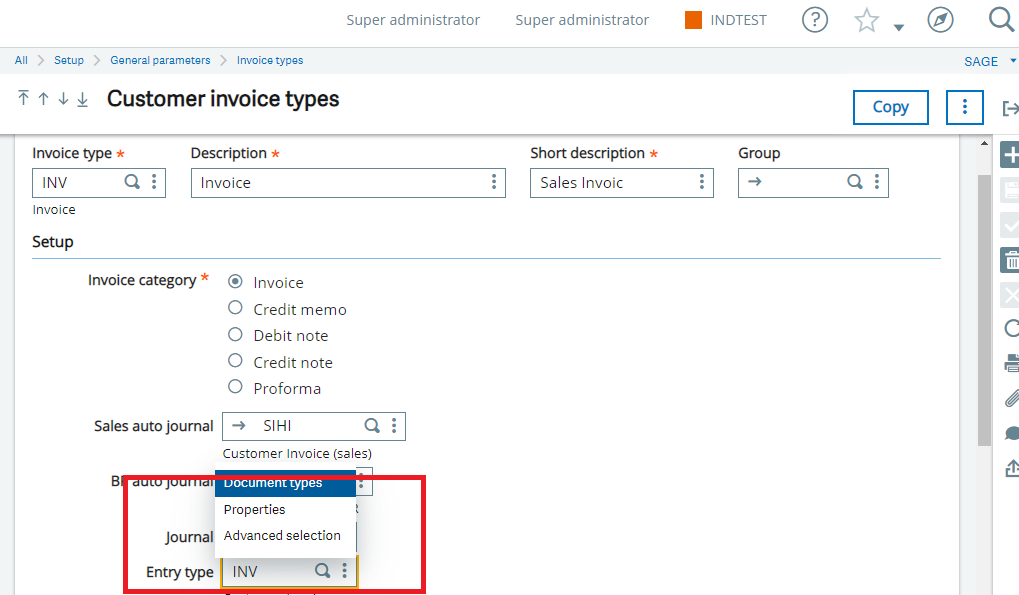
Task: Click General parameters breadcrumb link
Action: coord(161,60)
